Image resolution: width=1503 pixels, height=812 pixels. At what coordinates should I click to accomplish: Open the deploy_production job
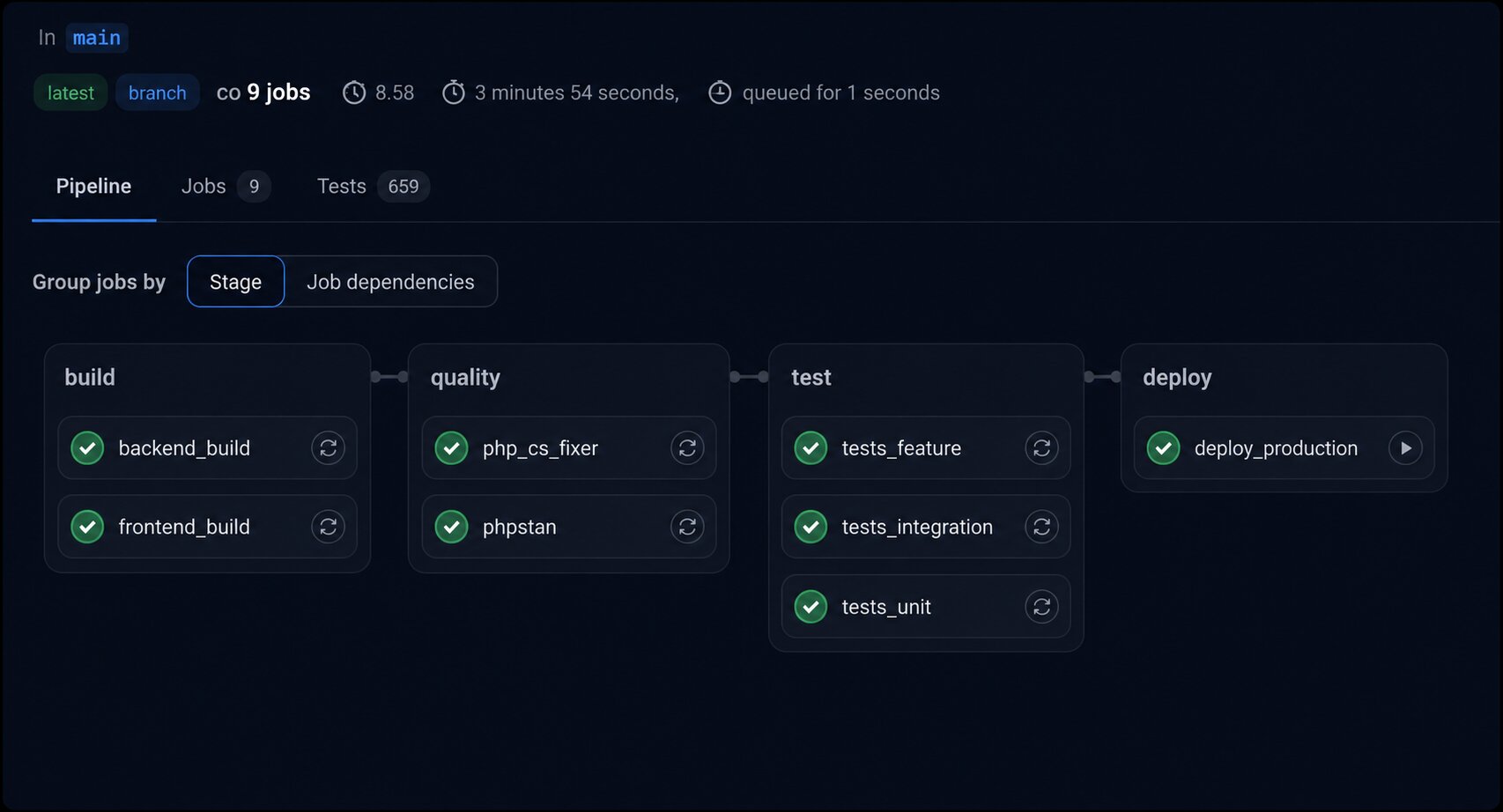(x=1276, y=448)
